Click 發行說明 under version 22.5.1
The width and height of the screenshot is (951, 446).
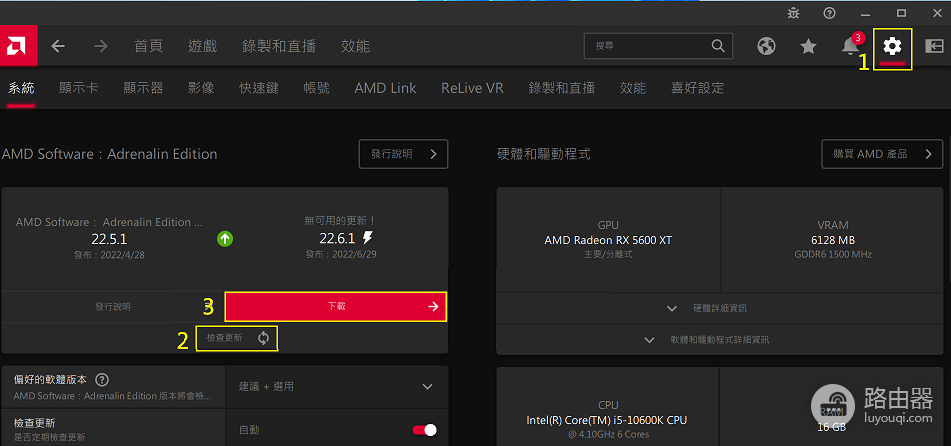tap(113, 307)
